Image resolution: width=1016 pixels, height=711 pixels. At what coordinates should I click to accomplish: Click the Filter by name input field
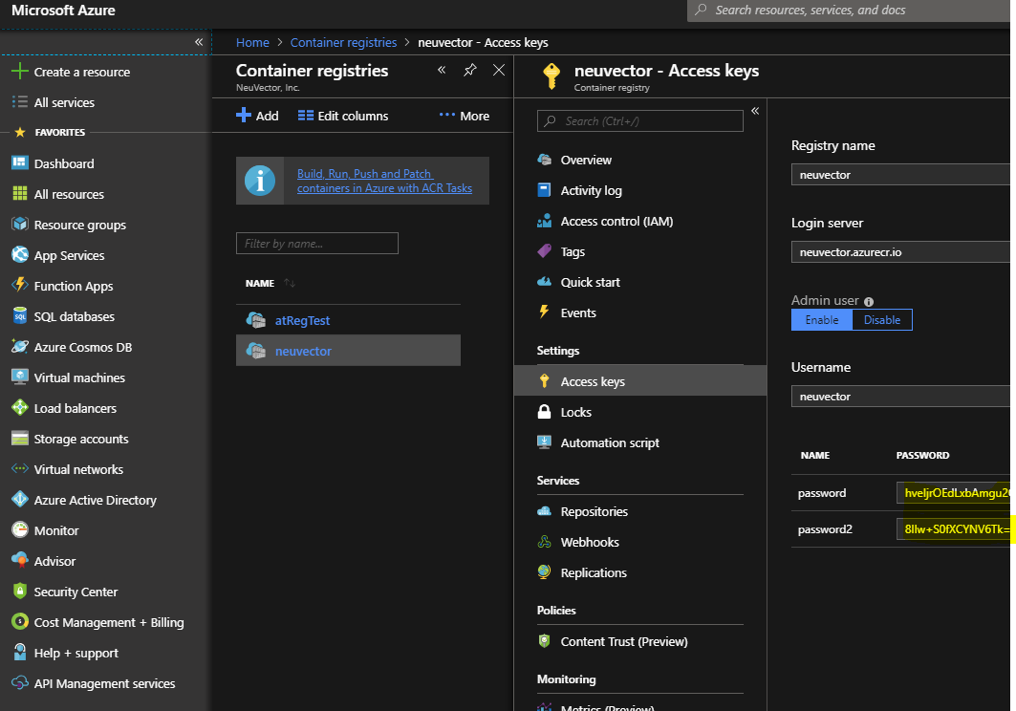pos(317,243)
